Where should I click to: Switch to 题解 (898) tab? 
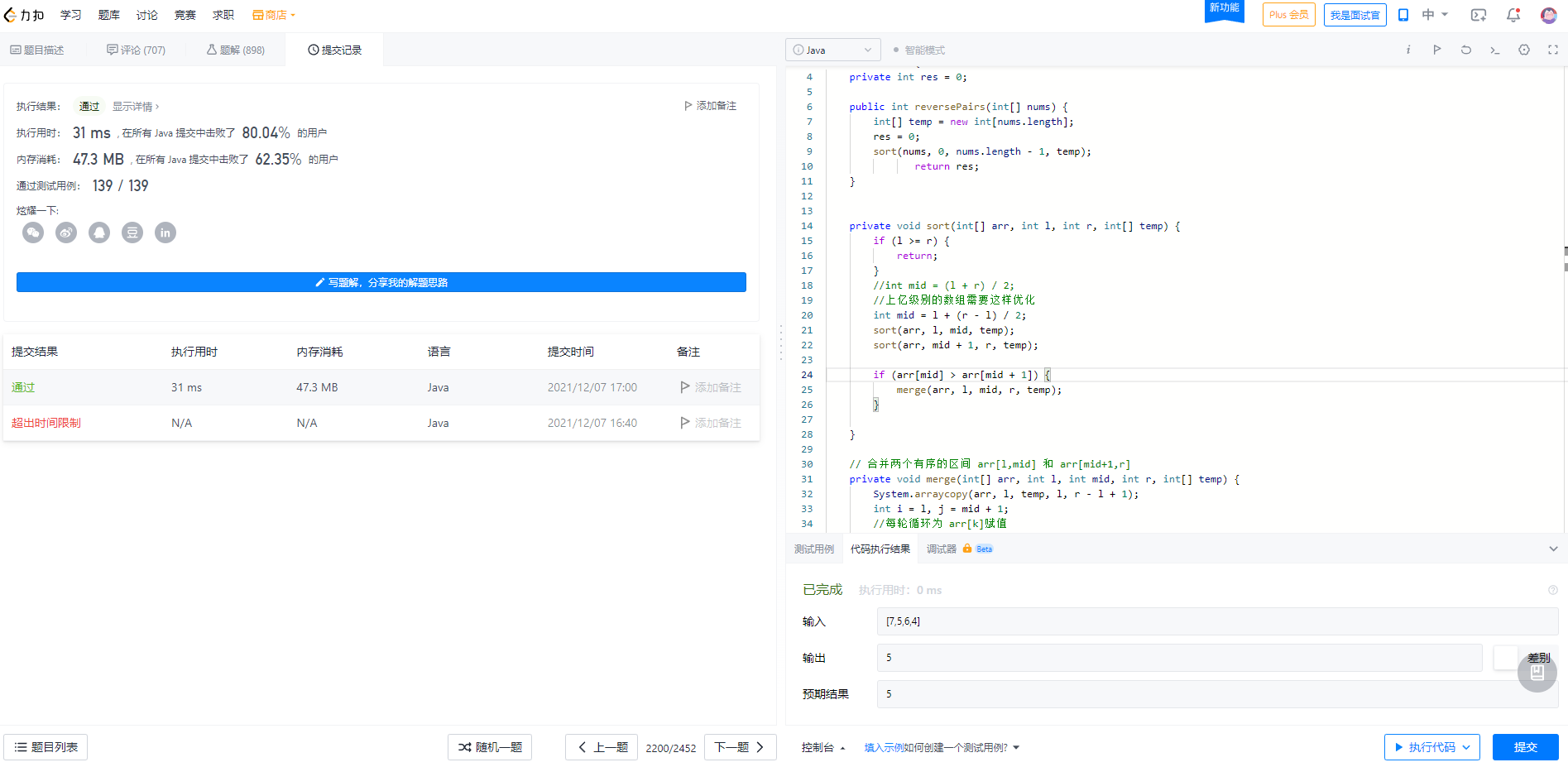pyautogui.click(x=236, y=50)
